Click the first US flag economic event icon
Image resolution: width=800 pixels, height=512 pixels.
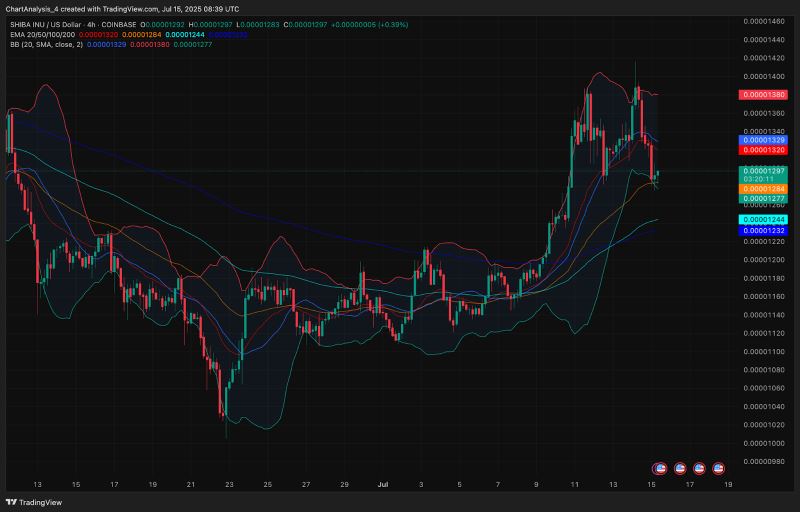[659, 467]
